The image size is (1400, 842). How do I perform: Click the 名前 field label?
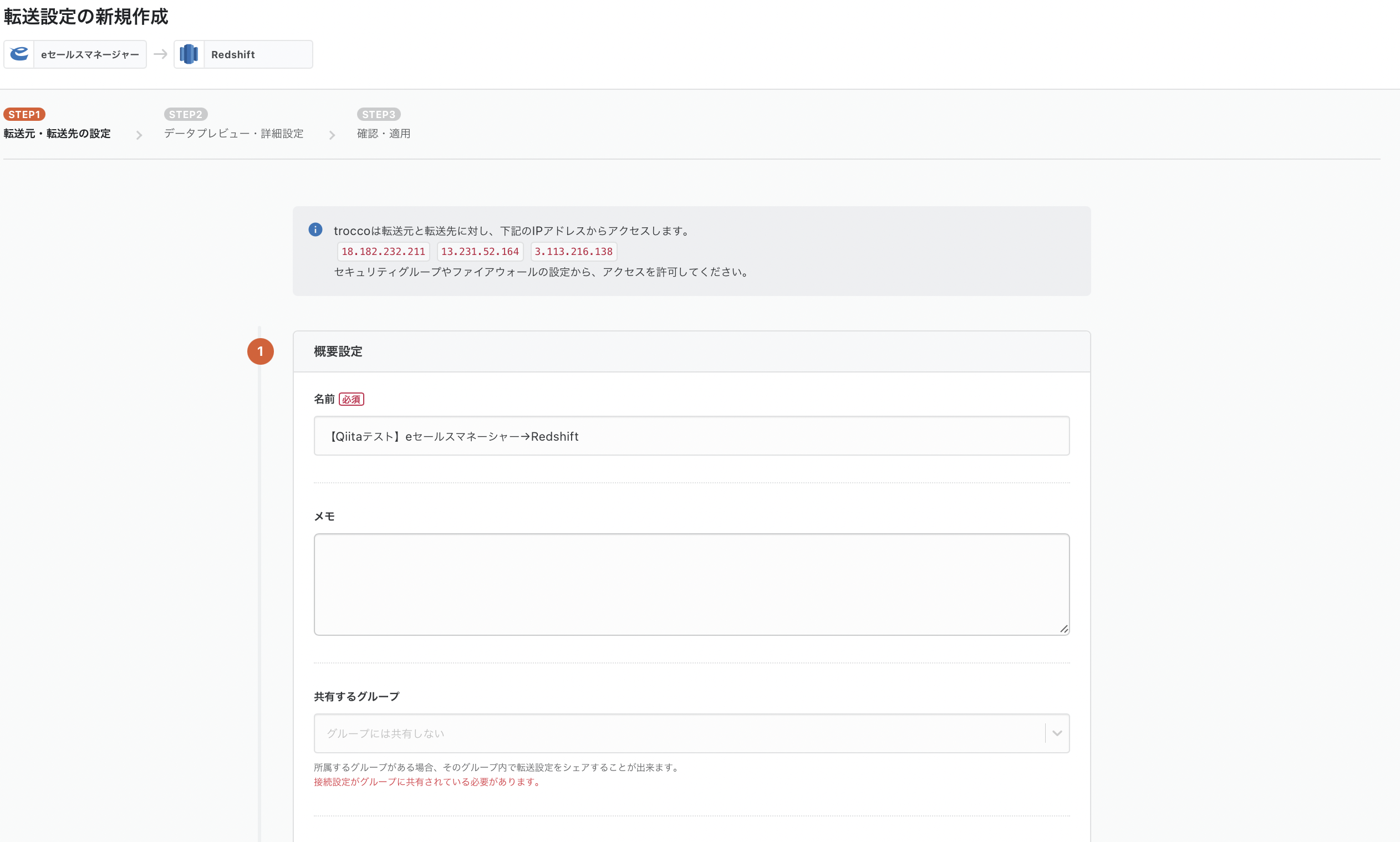click(324, 400)
